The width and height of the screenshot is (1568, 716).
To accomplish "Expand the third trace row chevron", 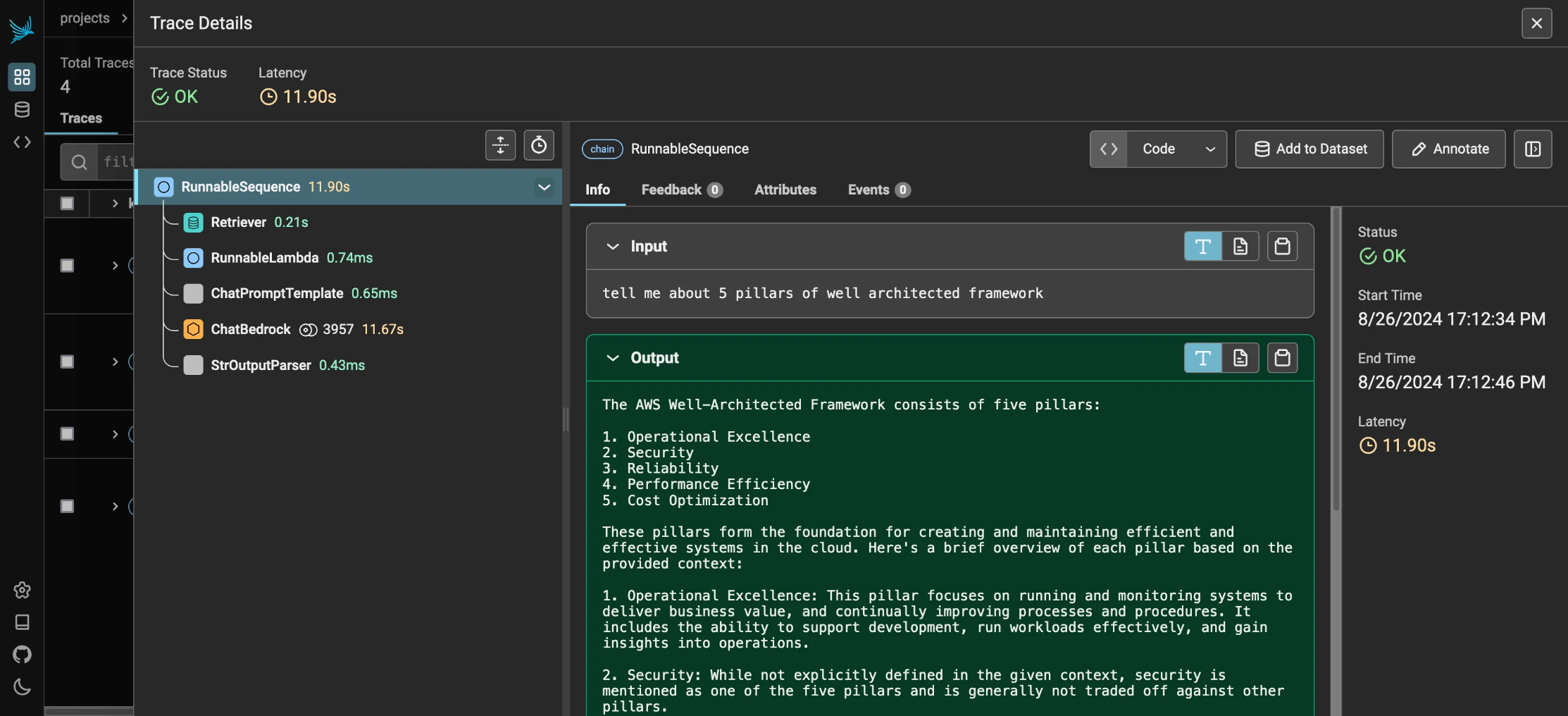I will coord(115,362).
